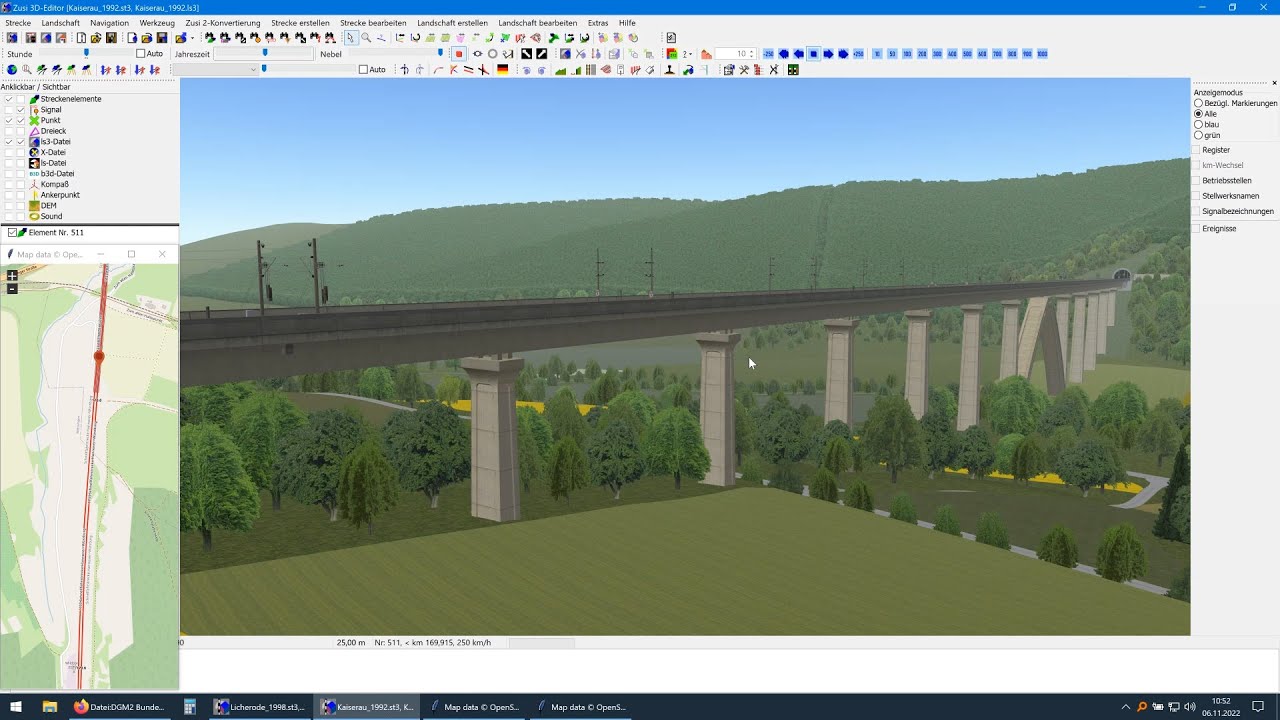Click the red building icon beside step field
This screenshot has height=720, width=1280.
[x=706, y=54]
